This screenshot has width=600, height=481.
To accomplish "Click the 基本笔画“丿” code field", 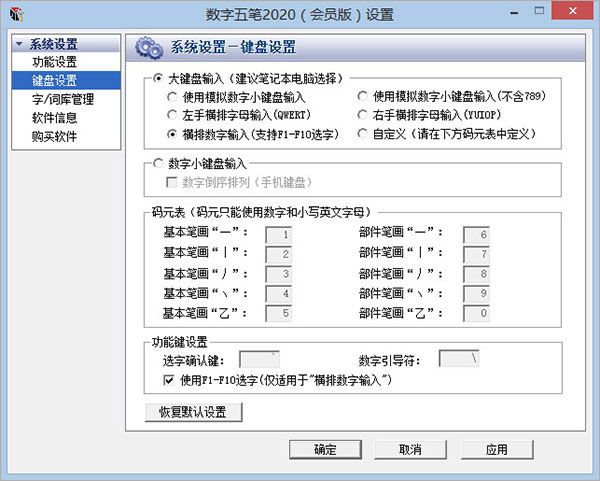I will (279, 274).
